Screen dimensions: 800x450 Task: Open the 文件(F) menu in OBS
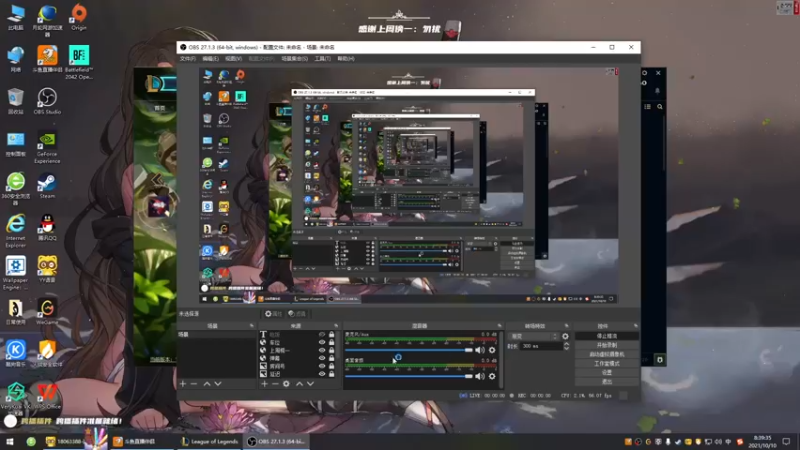click(187, 59)
